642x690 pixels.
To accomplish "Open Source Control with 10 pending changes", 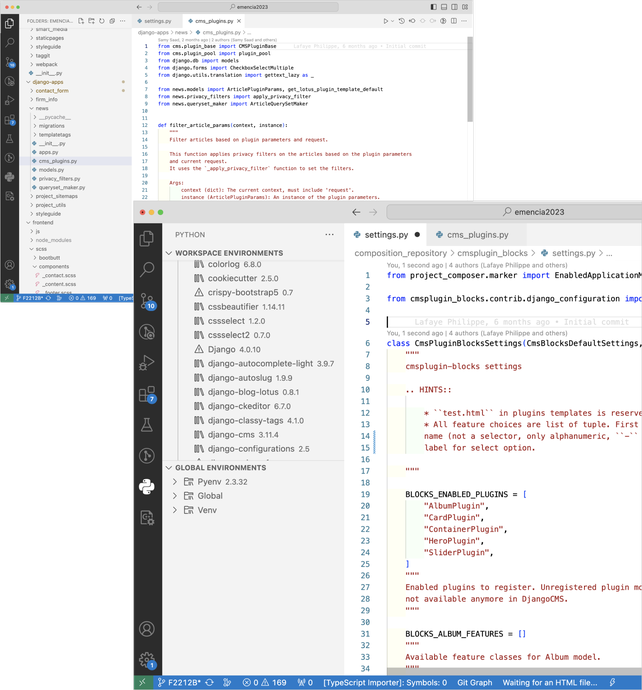I will point(147,300).
